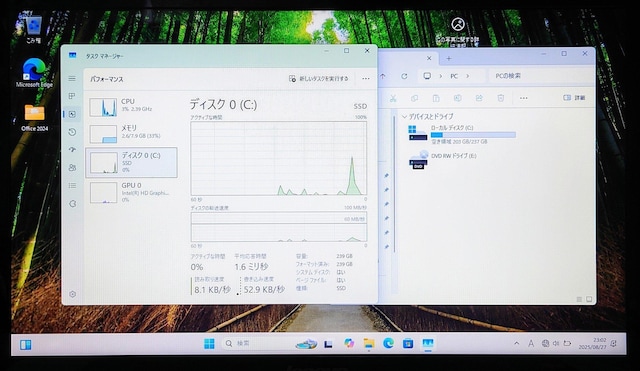The height and width of the screenshot is (371, 640).
Task: Select CPU performance graph entry
Action: (131, 107)
